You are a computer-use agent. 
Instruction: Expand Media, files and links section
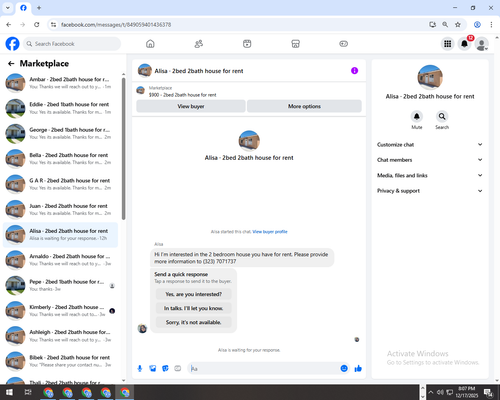click(430, 175)
